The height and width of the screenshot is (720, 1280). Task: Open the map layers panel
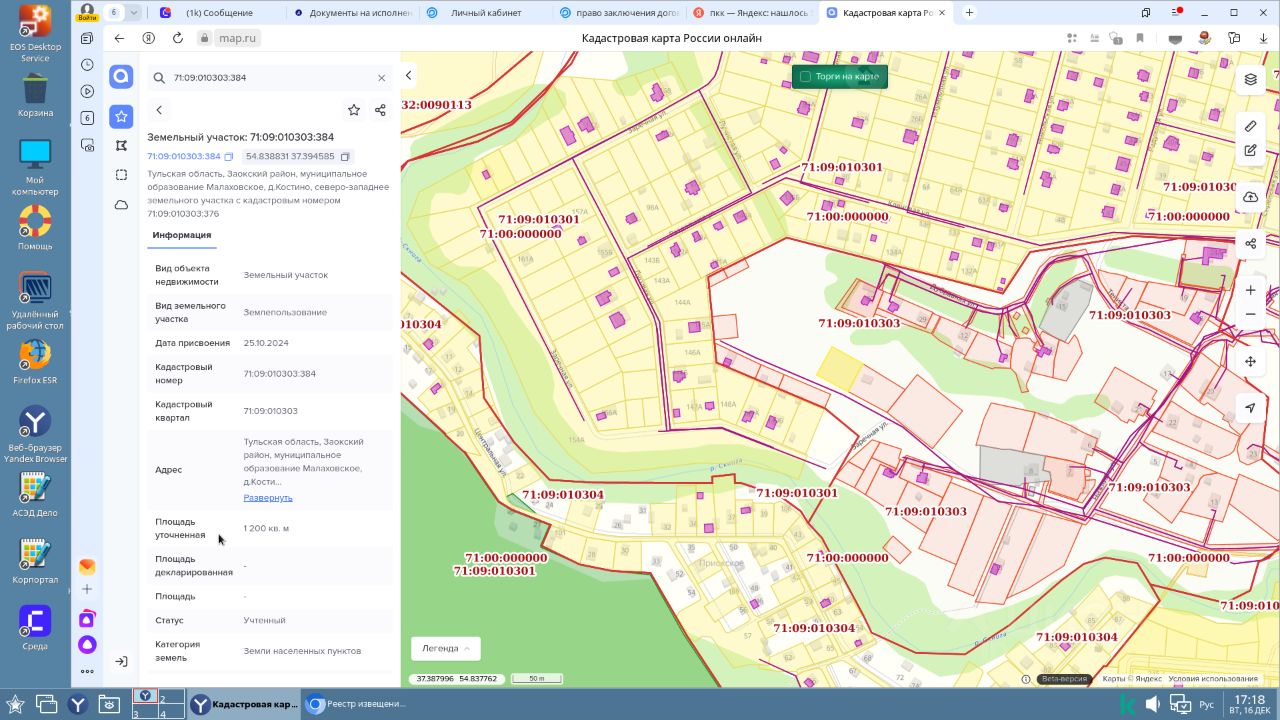point(1250,79)
